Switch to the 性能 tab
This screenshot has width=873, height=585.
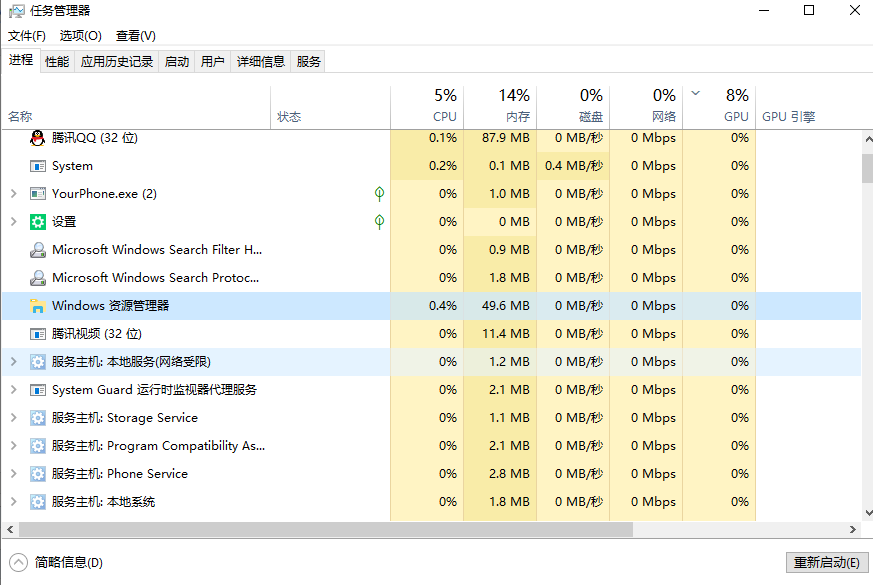(x=57, y=62)
